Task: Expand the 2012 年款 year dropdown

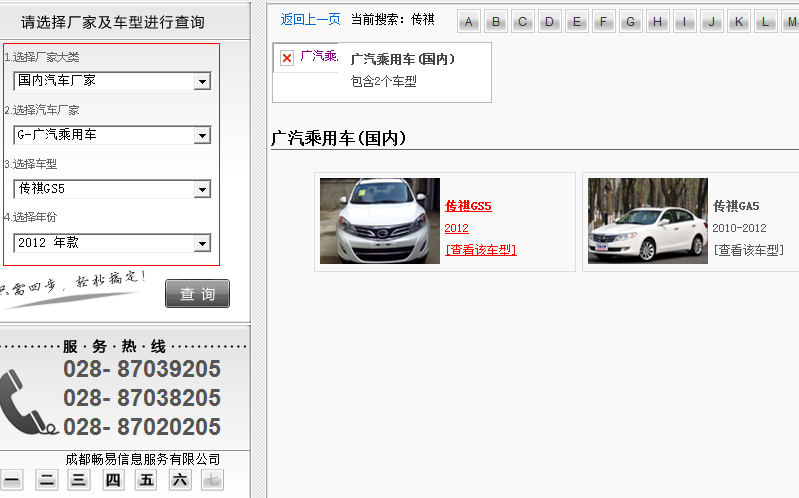Action: 112,243
